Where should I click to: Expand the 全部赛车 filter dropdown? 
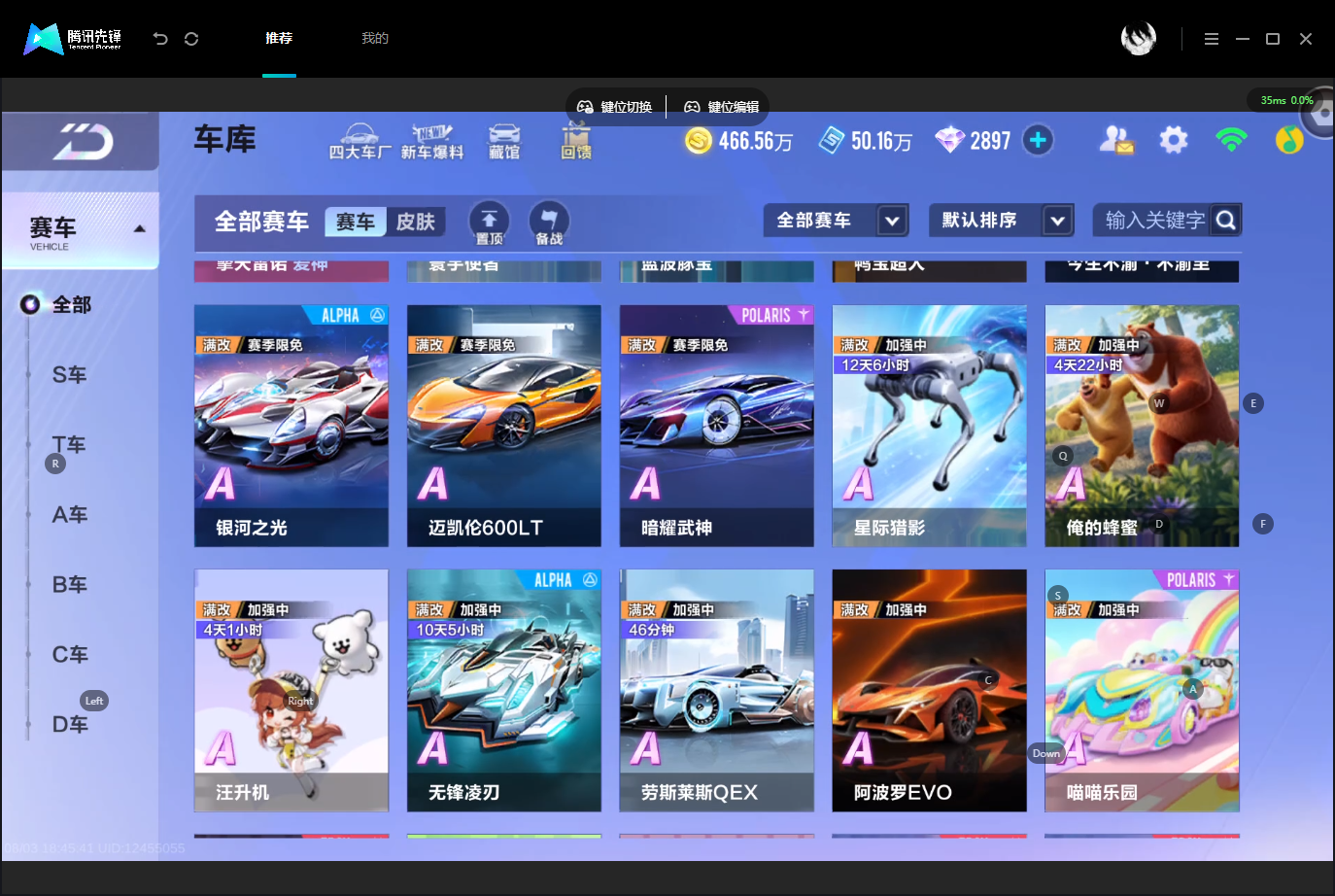coord(837,221)
